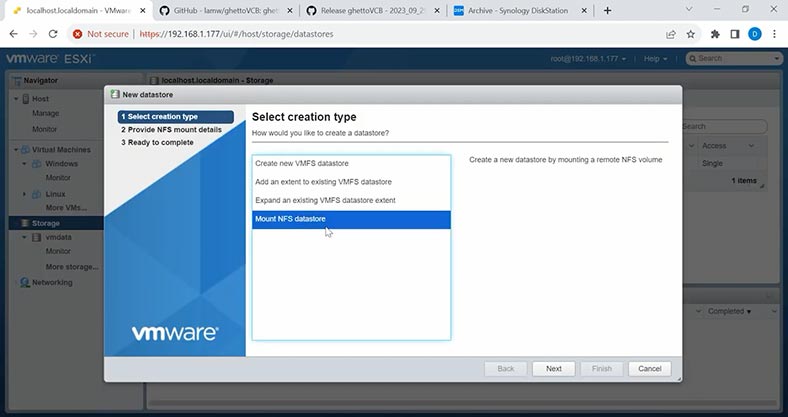
Task: Go to step 3 Ready to complete
Action: coord(157,143)
